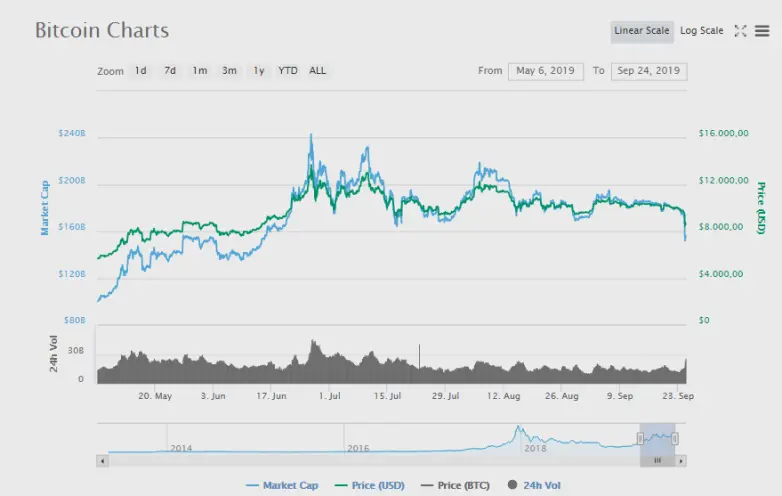Image resolution: width=782 pixels, height=496 pixels.
Task: Grab the navigator left range handle
Action: [640, 439]
